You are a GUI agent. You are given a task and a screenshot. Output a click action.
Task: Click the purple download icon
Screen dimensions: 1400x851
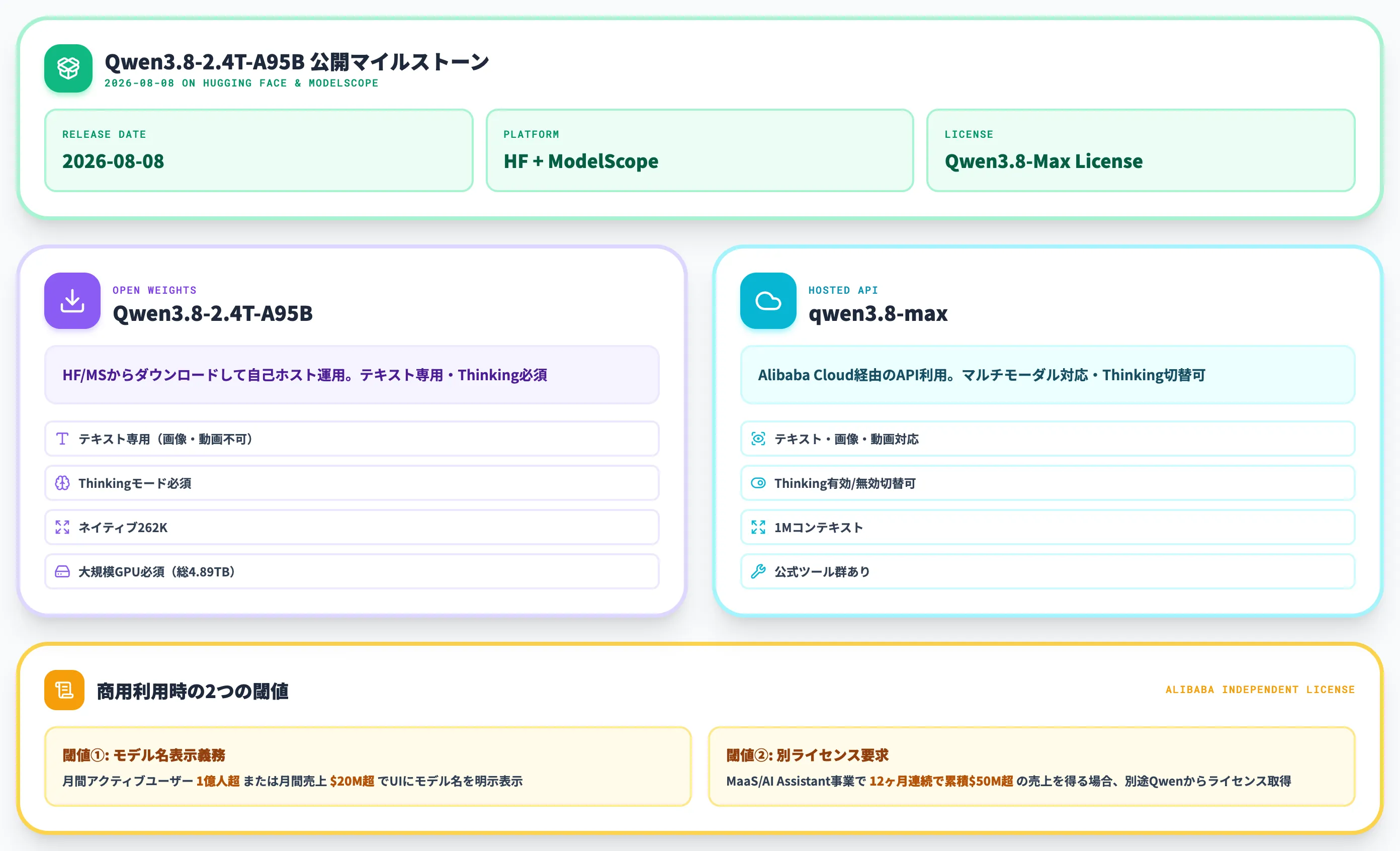coord(72,301)
